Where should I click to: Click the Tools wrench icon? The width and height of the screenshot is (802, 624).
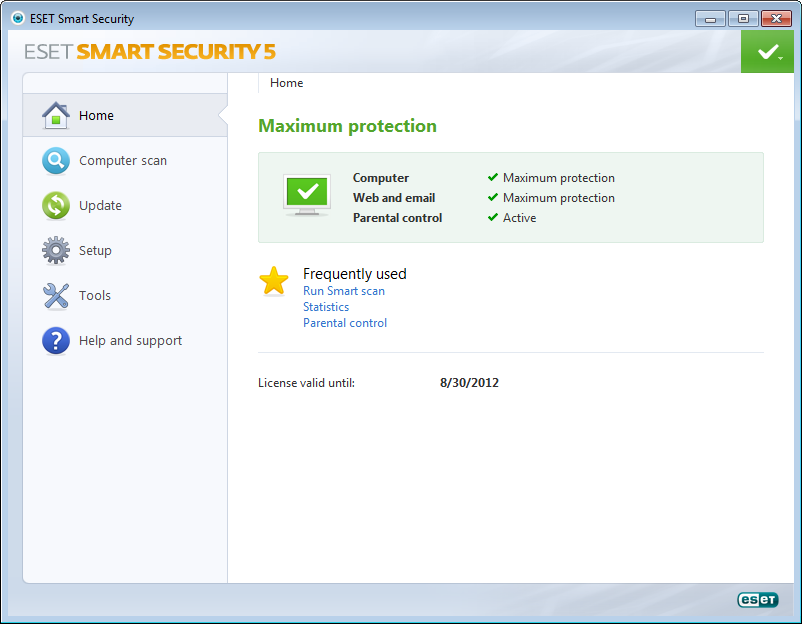click(56, 296)
